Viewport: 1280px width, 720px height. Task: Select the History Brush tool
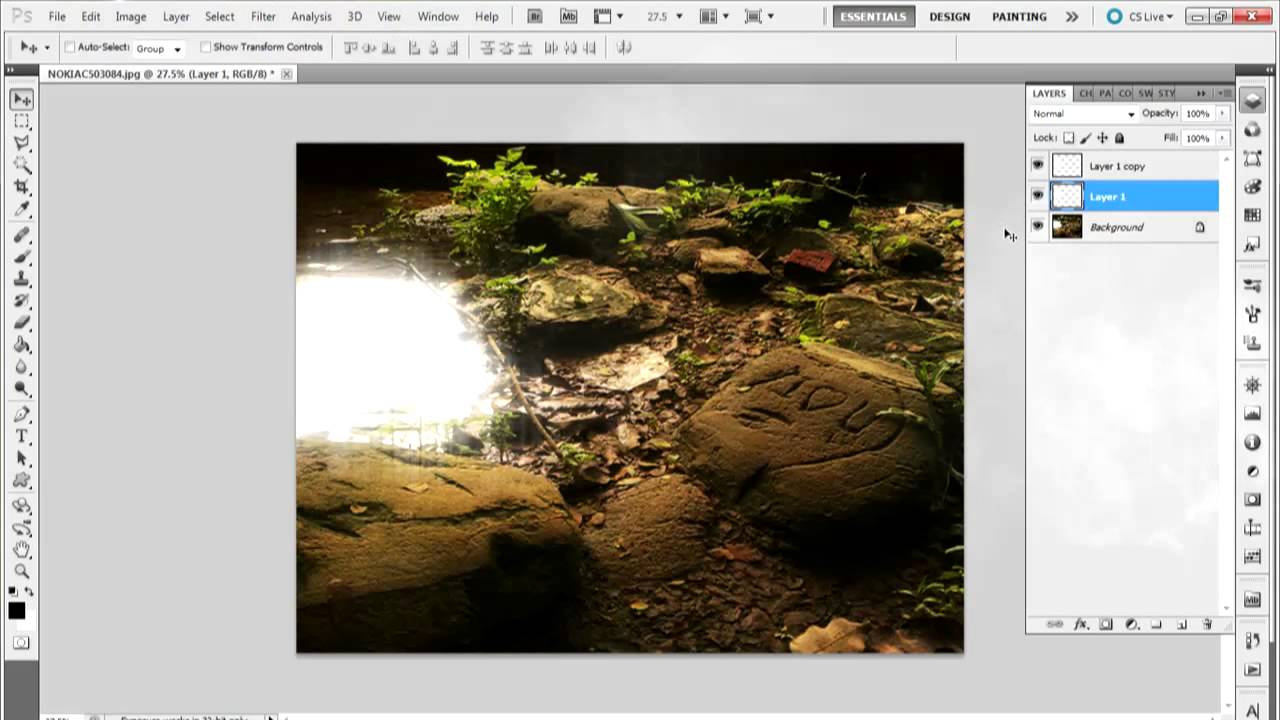(x=22, y=301)
